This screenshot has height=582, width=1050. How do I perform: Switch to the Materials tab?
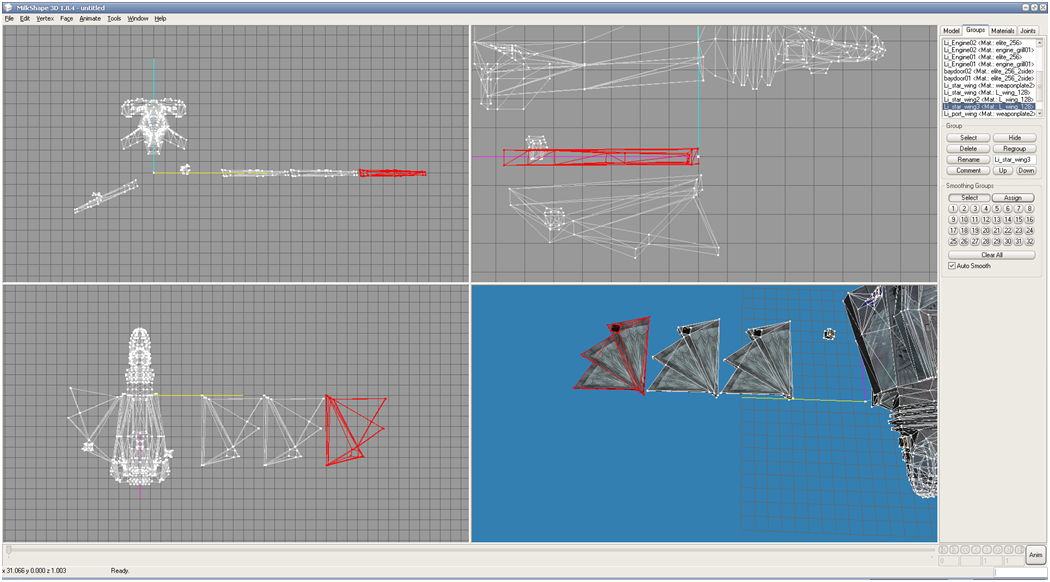tap(1002, 31)
